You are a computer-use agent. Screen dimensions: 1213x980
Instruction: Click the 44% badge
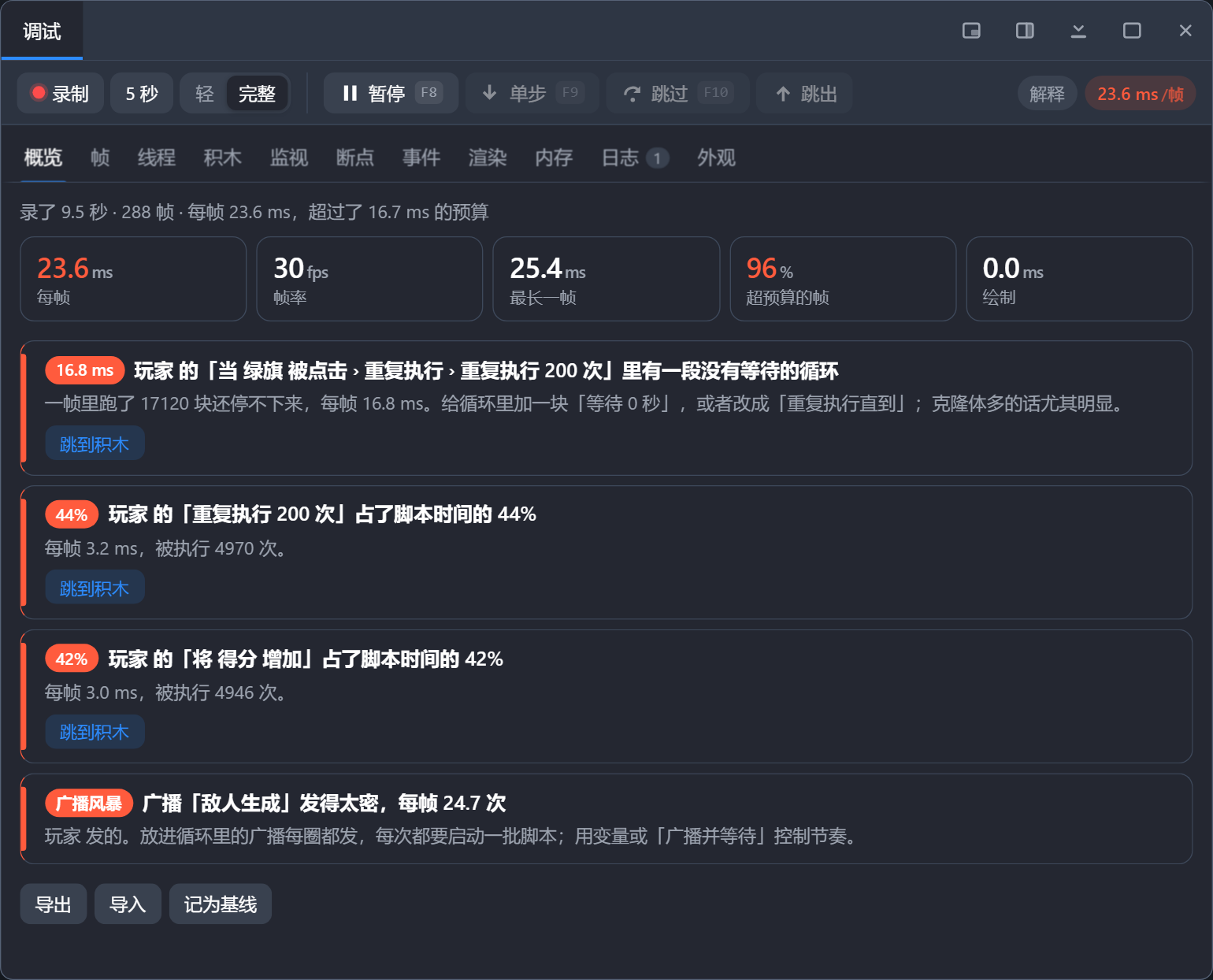[x=72, y=514]
